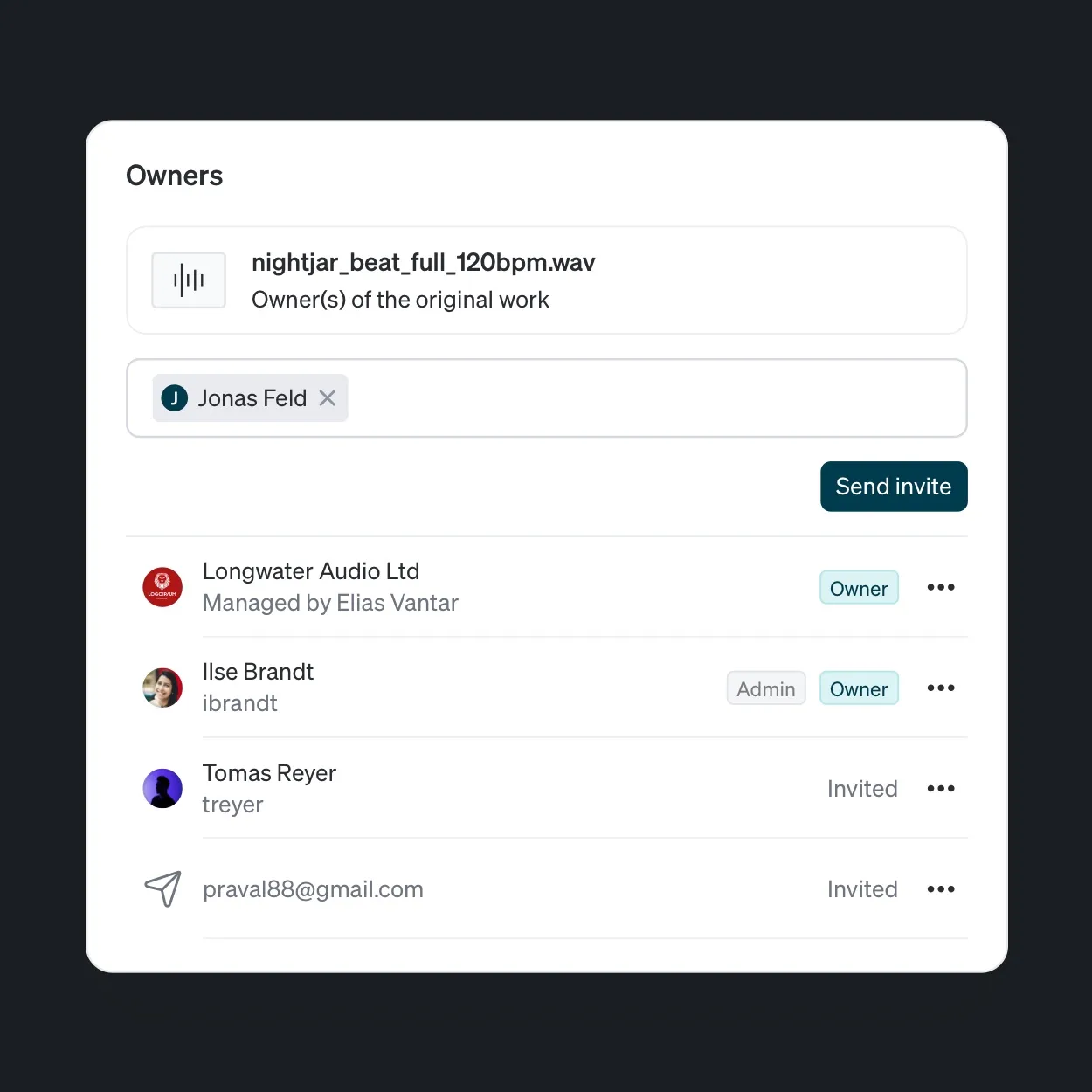Click the audio waveform file icon
The image size is (1092, 1092).
(189, 280)
